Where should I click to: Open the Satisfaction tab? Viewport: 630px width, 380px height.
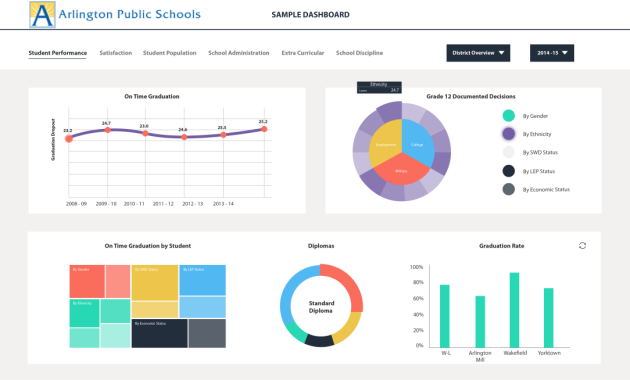[x=116, y=53]
